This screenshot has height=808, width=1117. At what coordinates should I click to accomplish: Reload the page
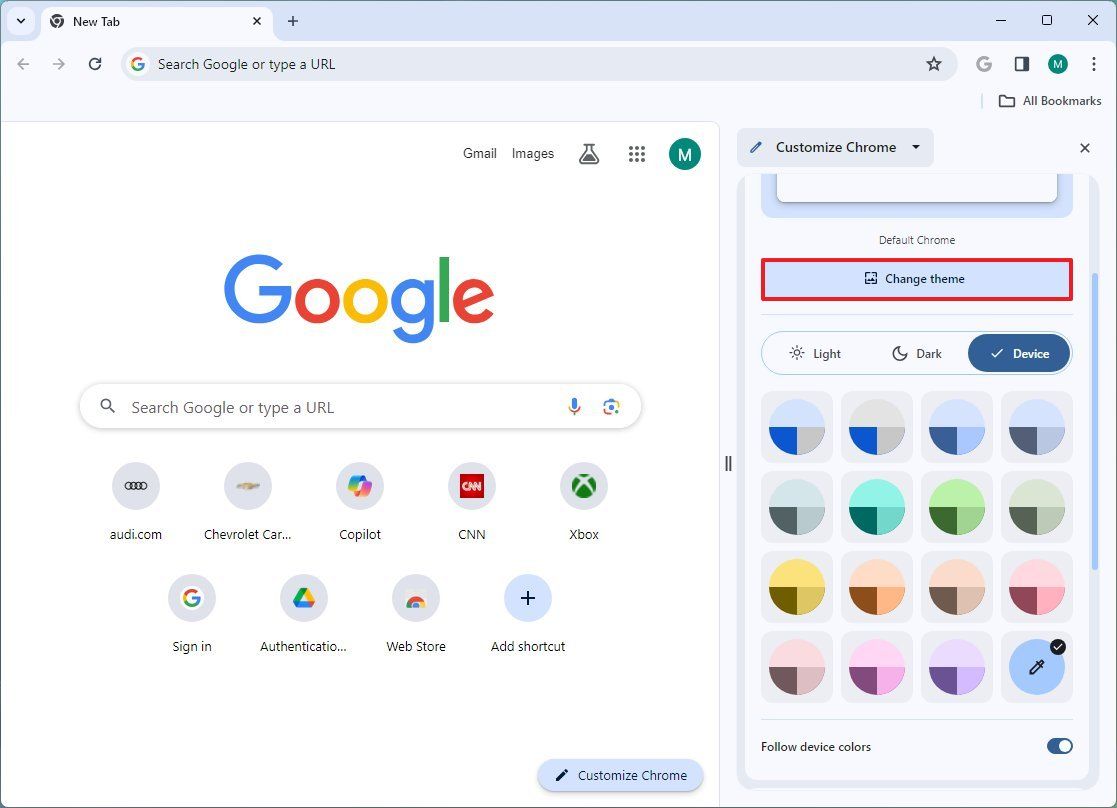95,63
